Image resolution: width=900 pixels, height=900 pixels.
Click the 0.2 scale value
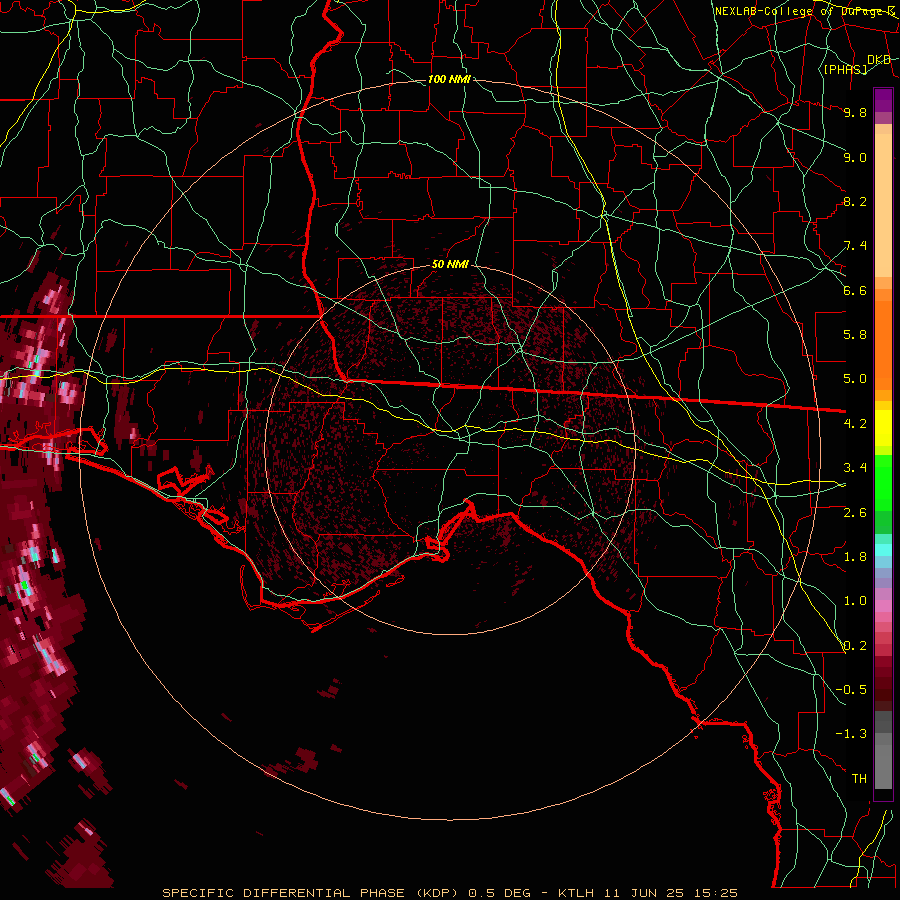coord(855,646)
